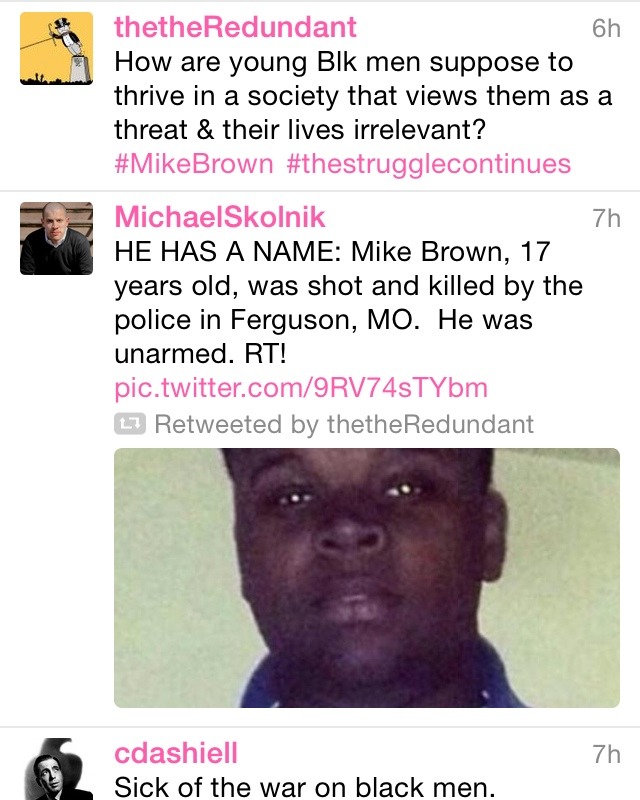The height and width of the screenshot is (800, 640).
Task: Open the tweet about young Blk men thriving
Action: coord(363,96)
